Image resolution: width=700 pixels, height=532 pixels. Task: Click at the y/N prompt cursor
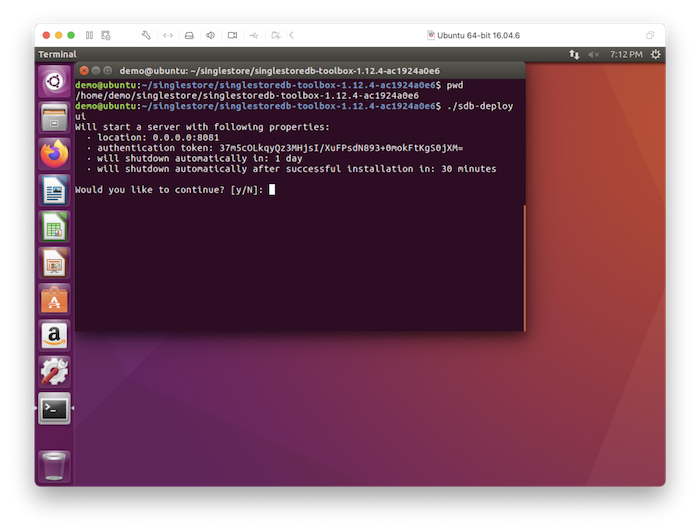click(x=272, y=190)
